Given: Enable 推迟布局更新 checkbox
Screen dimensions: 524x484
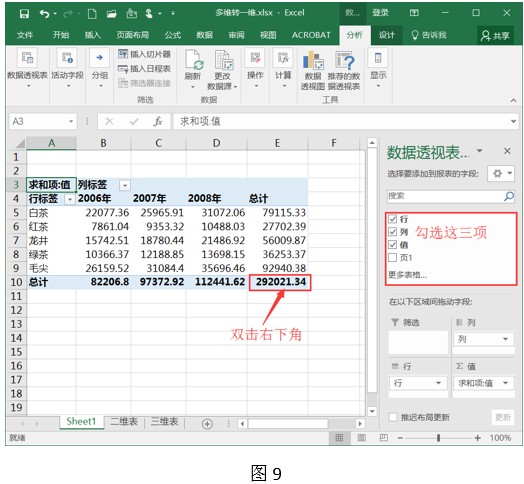Looking at the screenshot, I should pos(393,417).
